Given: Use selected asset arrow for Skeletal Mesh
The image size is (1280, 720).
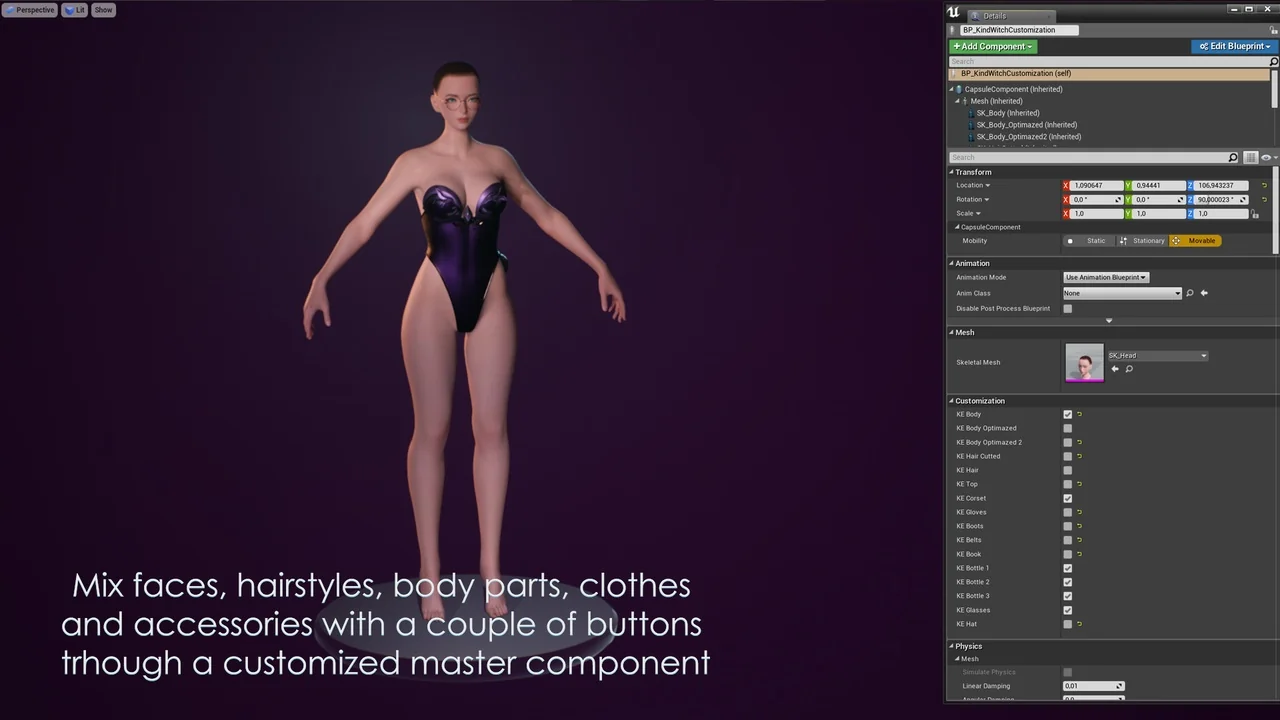Looking at the screenshot, I should 1115,369.
